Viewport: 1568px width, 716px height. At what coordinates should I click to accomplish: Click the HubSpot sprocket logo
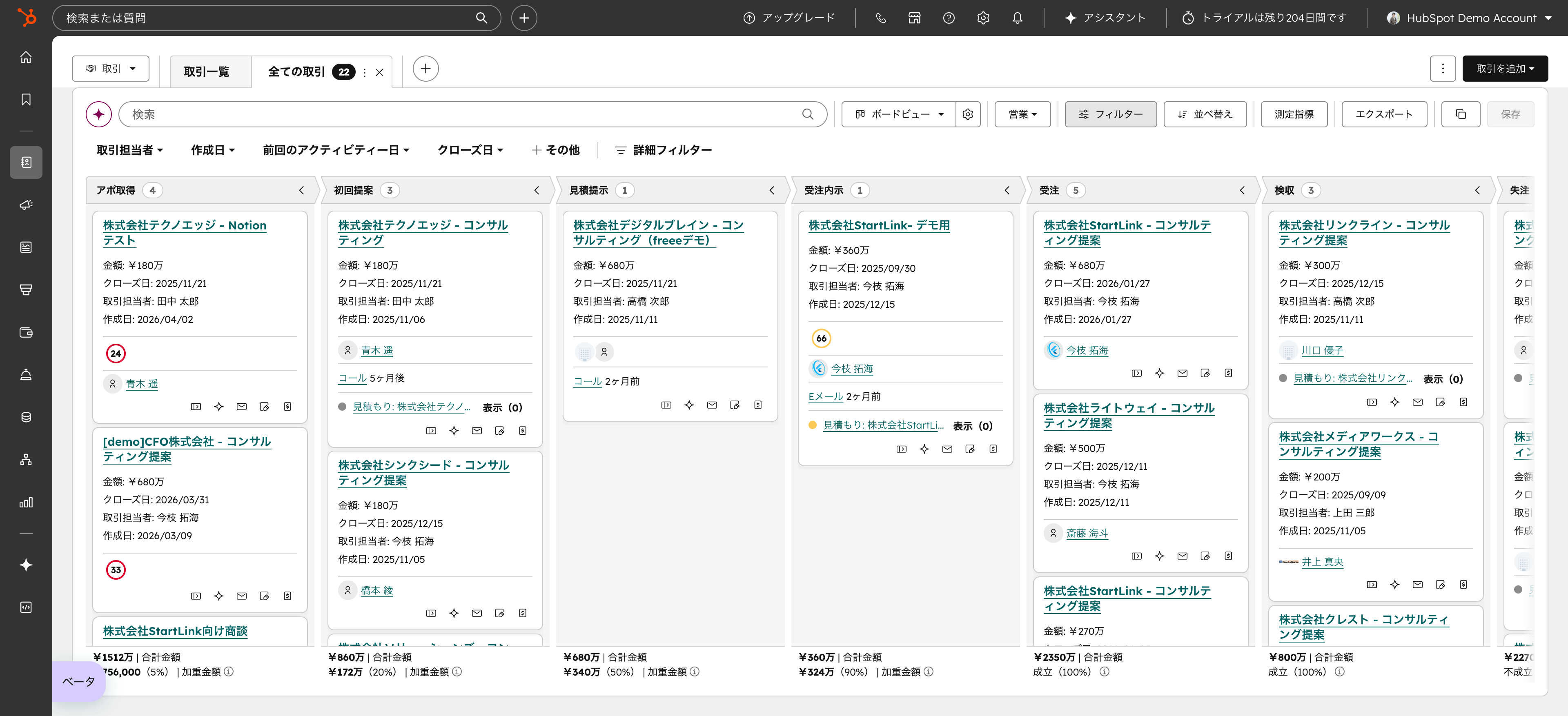[x=26, y=17]
